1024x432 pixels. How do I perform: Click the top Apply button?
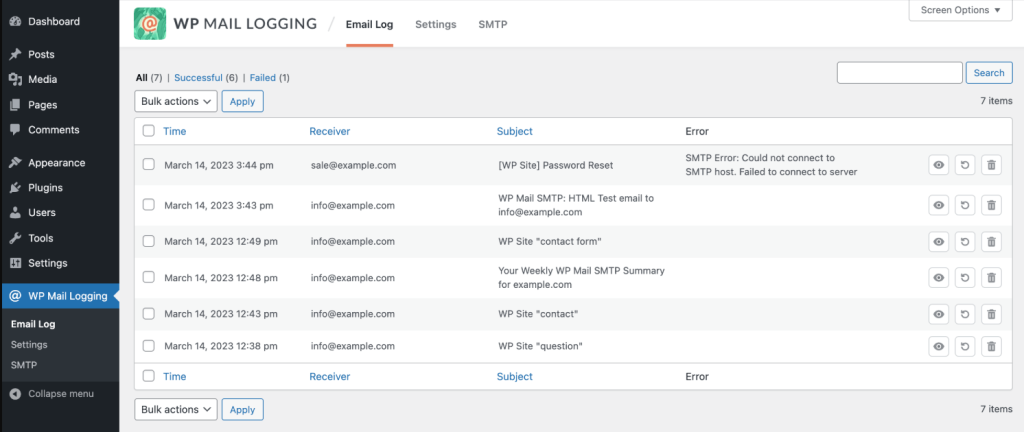pyautogui.click(x=242, y=101)
